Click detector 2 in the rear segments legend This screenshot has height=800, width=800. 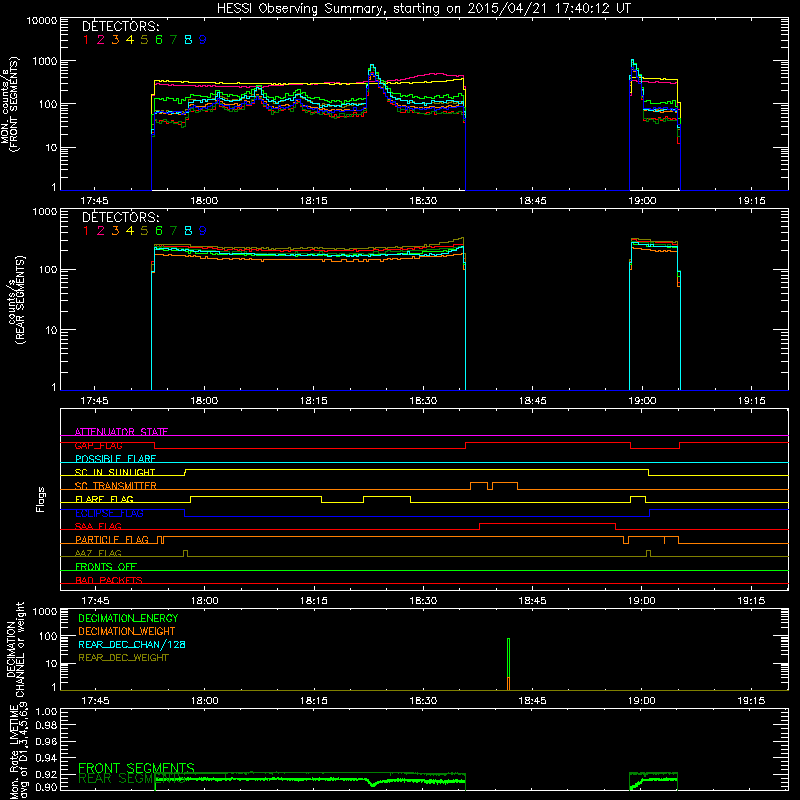[x=101, y=231]
